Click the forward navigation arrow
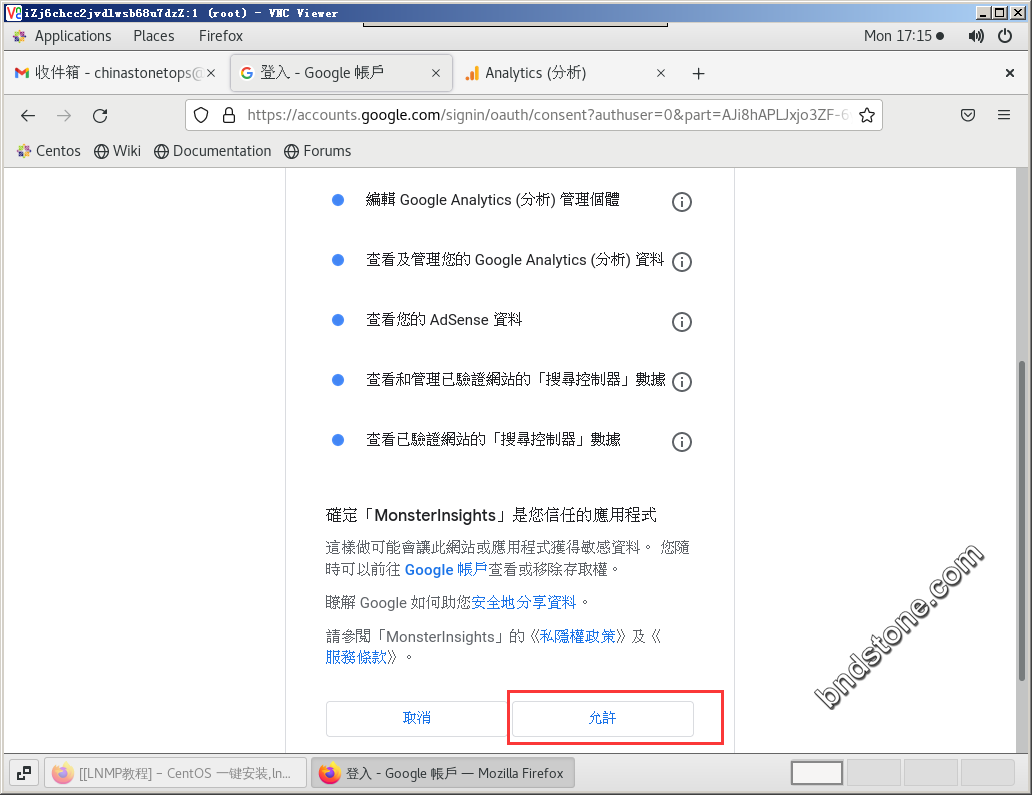This screenshot has width=1032, height=795. tap(64, 116)
